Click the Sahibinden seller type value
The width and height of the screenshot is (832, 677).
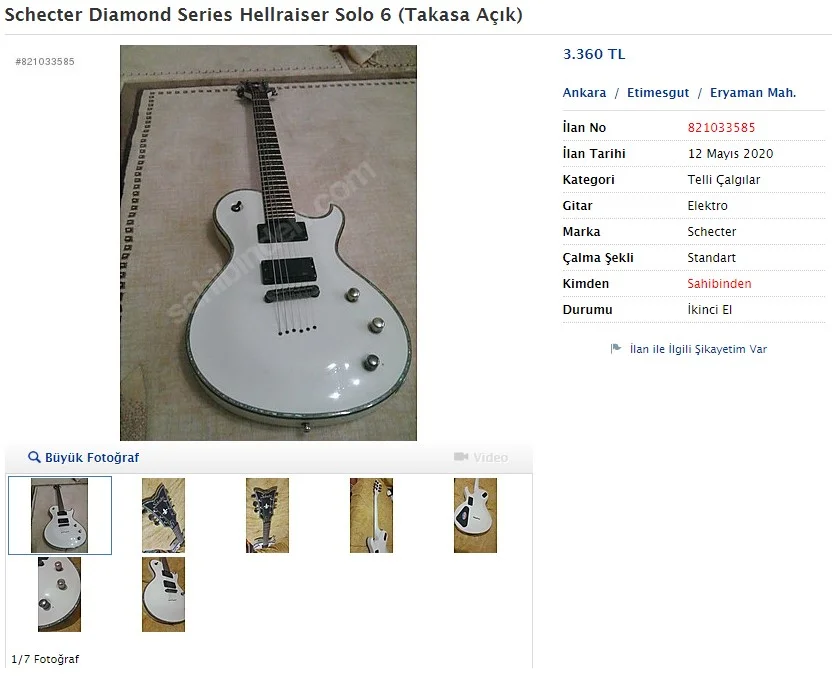[x=719, y=283]
